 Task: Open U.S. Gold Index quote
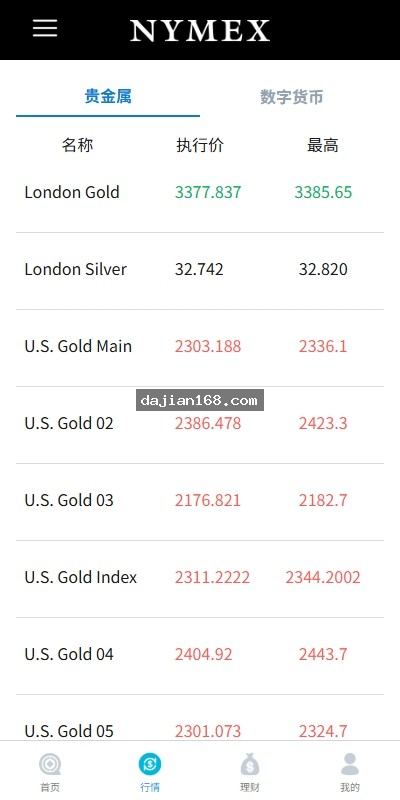[x=200, y=578]
